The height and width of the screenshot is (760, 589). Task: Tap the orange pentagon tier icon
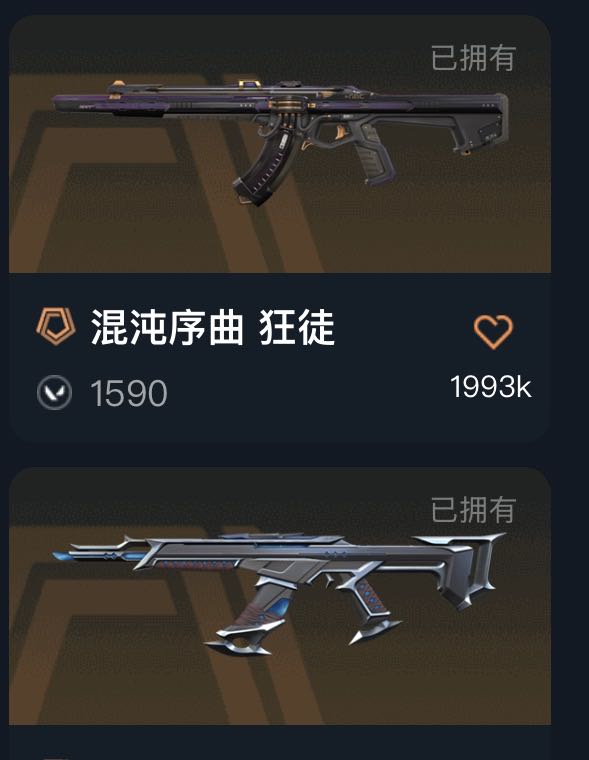[56, 326]
